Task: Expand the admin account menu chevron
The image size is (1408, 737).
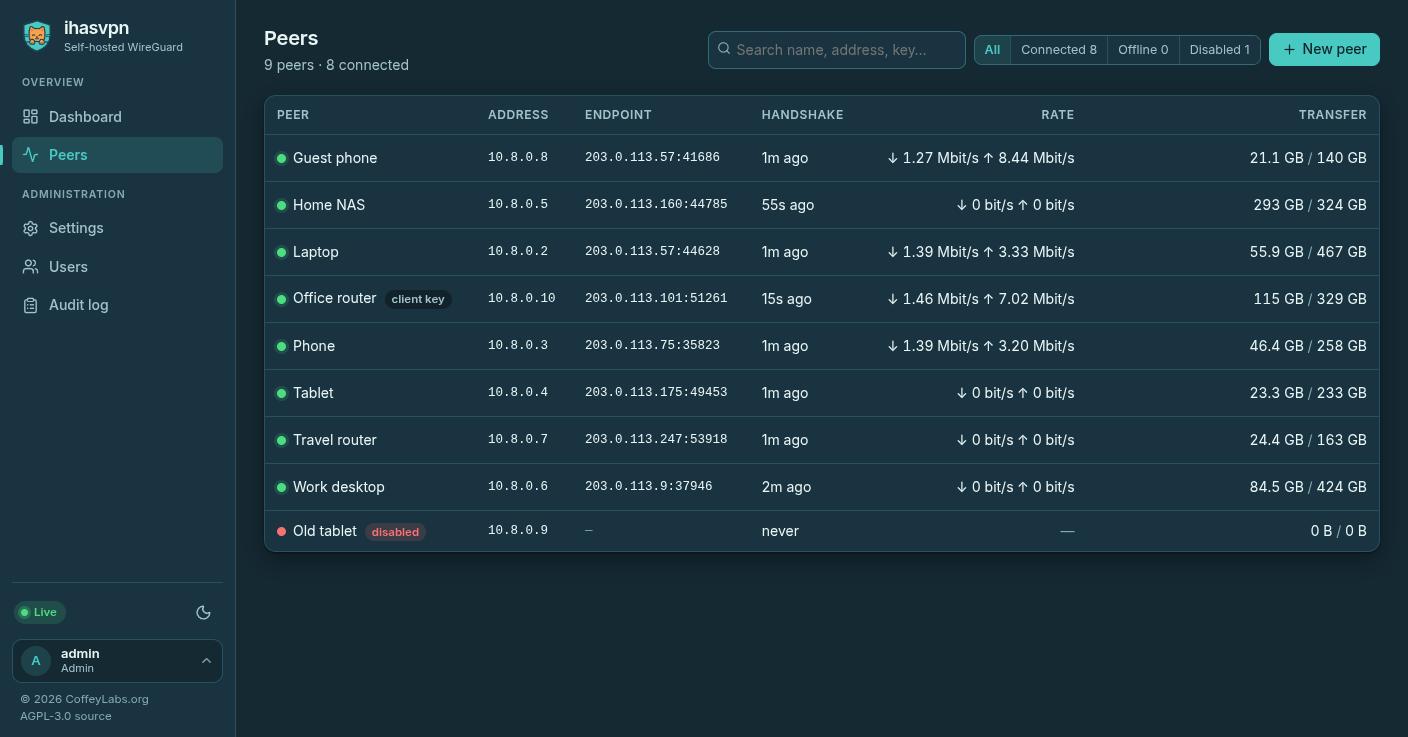Action: [206, 661]
